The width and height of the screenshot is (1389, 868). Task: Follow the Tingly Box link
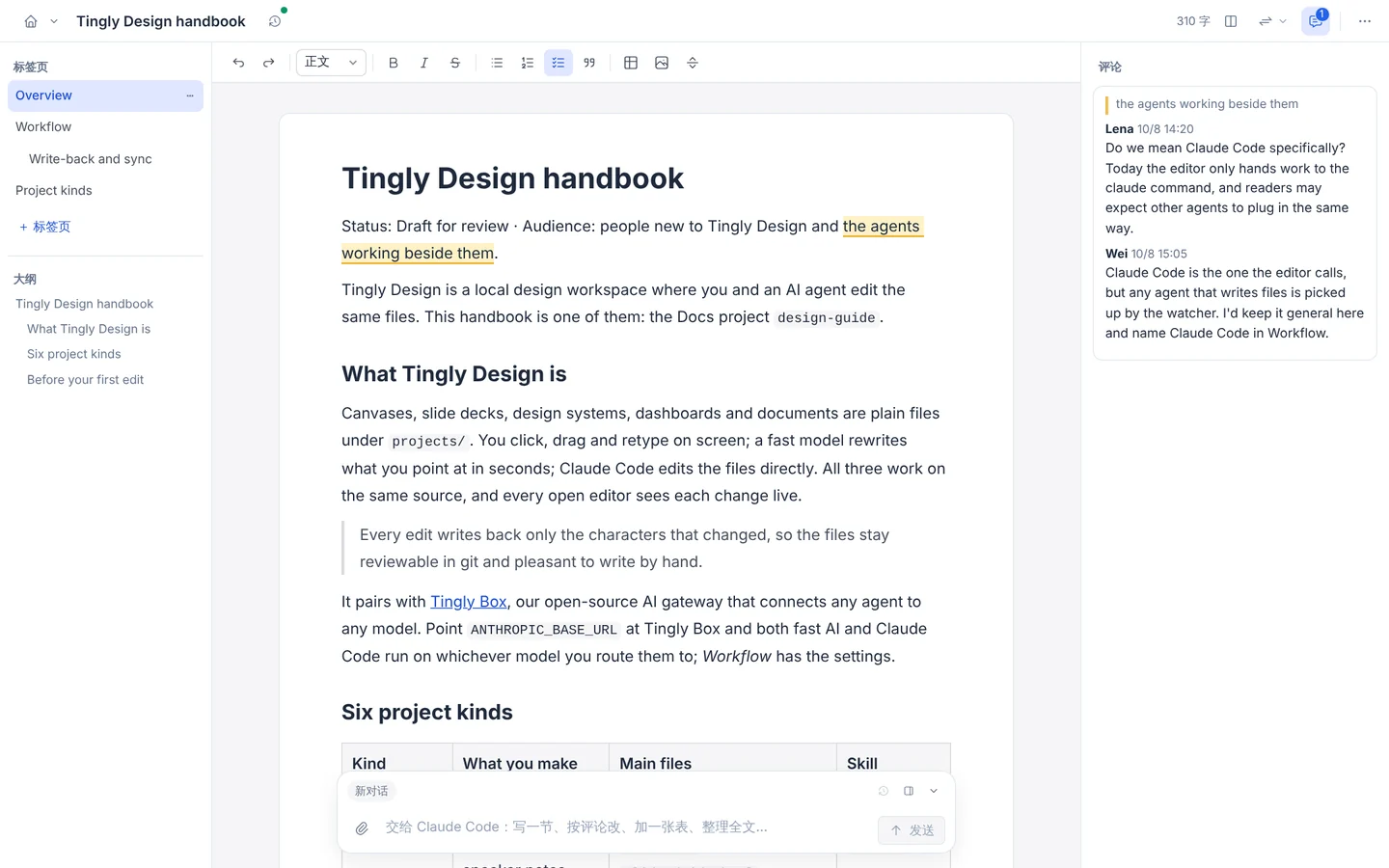pyautogui.click(x=468, y=602)
